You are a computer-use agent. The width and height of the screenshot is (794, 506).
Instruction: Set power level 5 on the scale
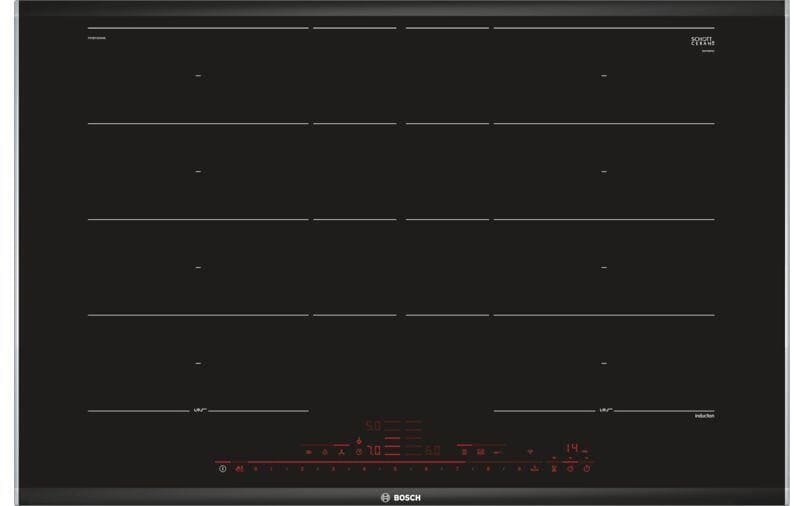(x=395, y=467)
